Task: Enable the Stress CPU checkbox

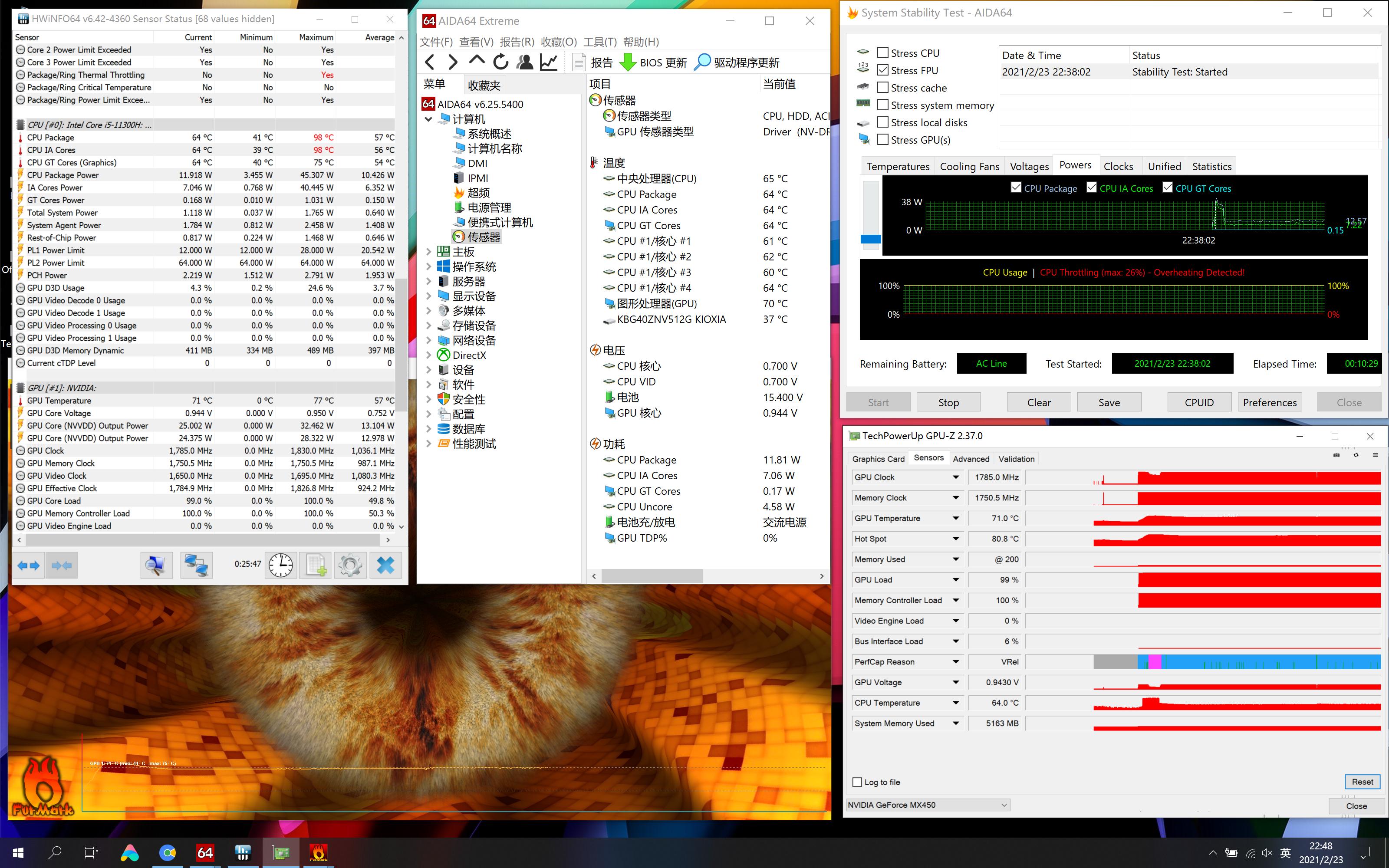Action: pyautogui.click(x=883, y=53)
